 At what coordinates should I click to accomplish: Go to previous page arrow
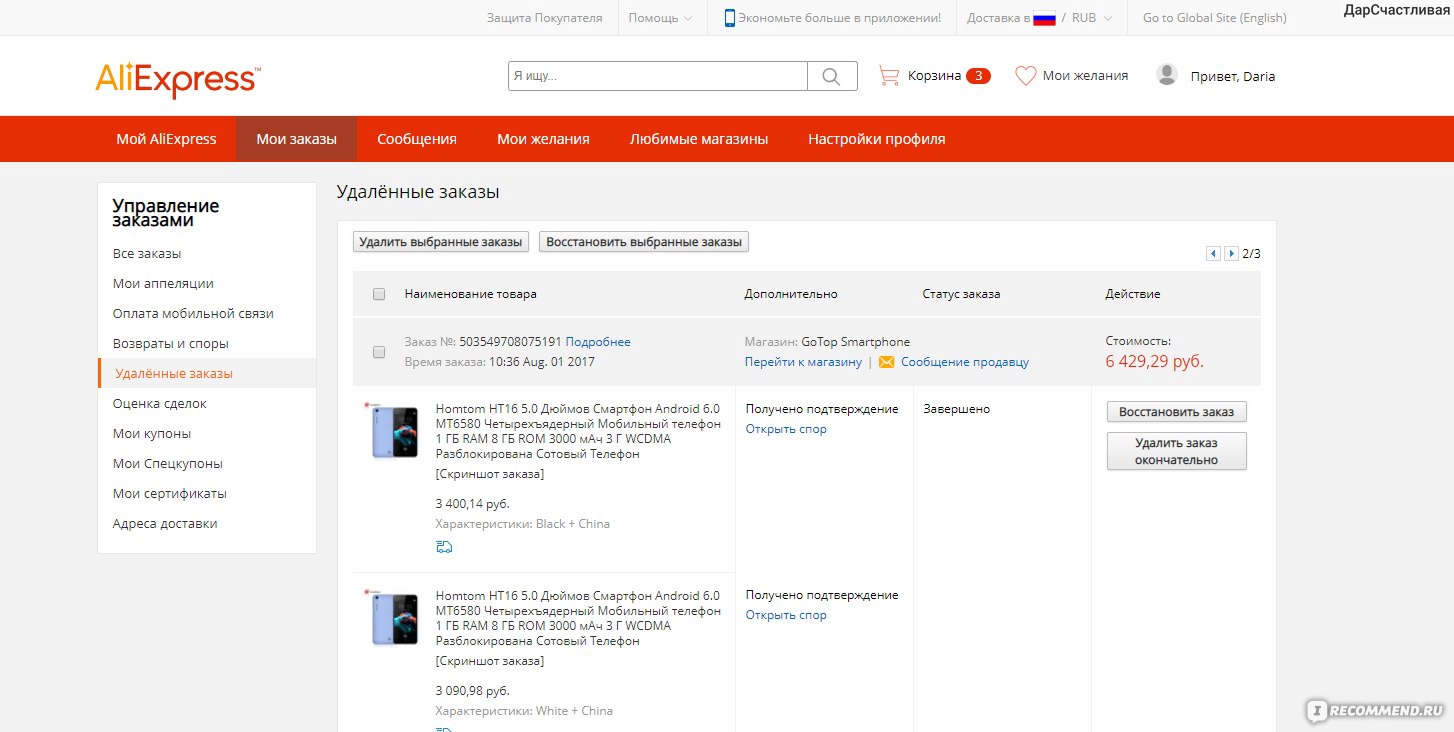pyautogui.click(x=1214, y=254)
